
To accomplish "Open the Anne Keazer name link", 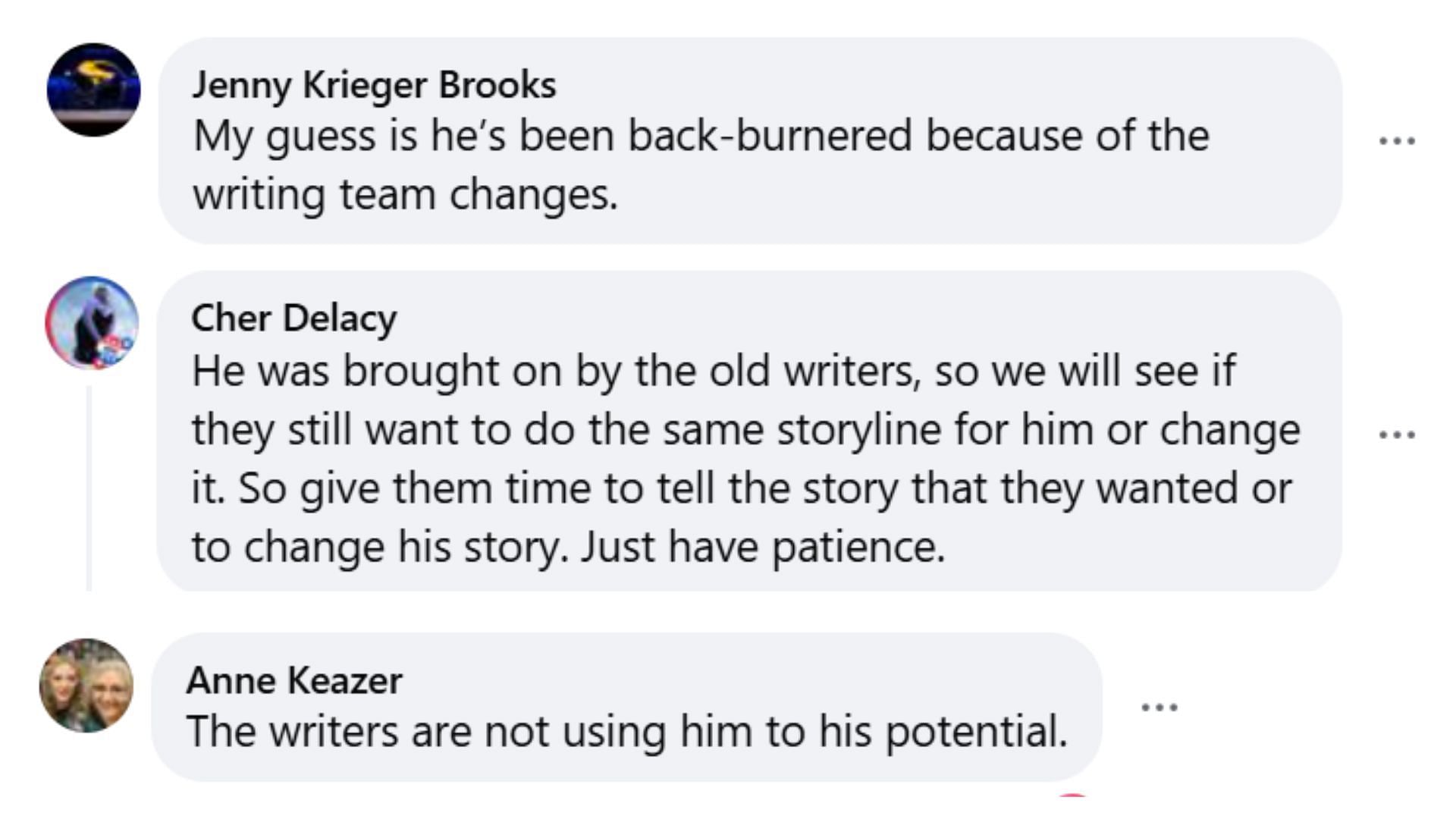I will point(294,680).
